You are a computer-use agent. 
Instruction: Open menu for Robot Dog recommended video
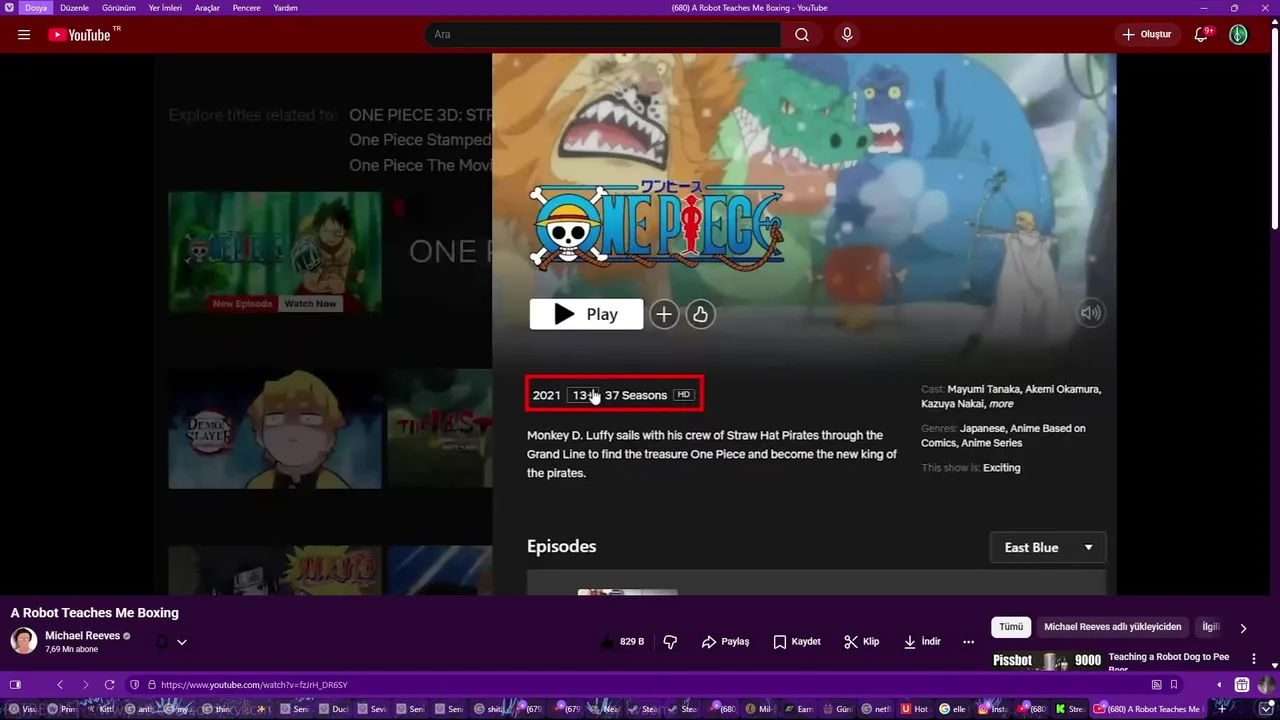(1254, 659)
